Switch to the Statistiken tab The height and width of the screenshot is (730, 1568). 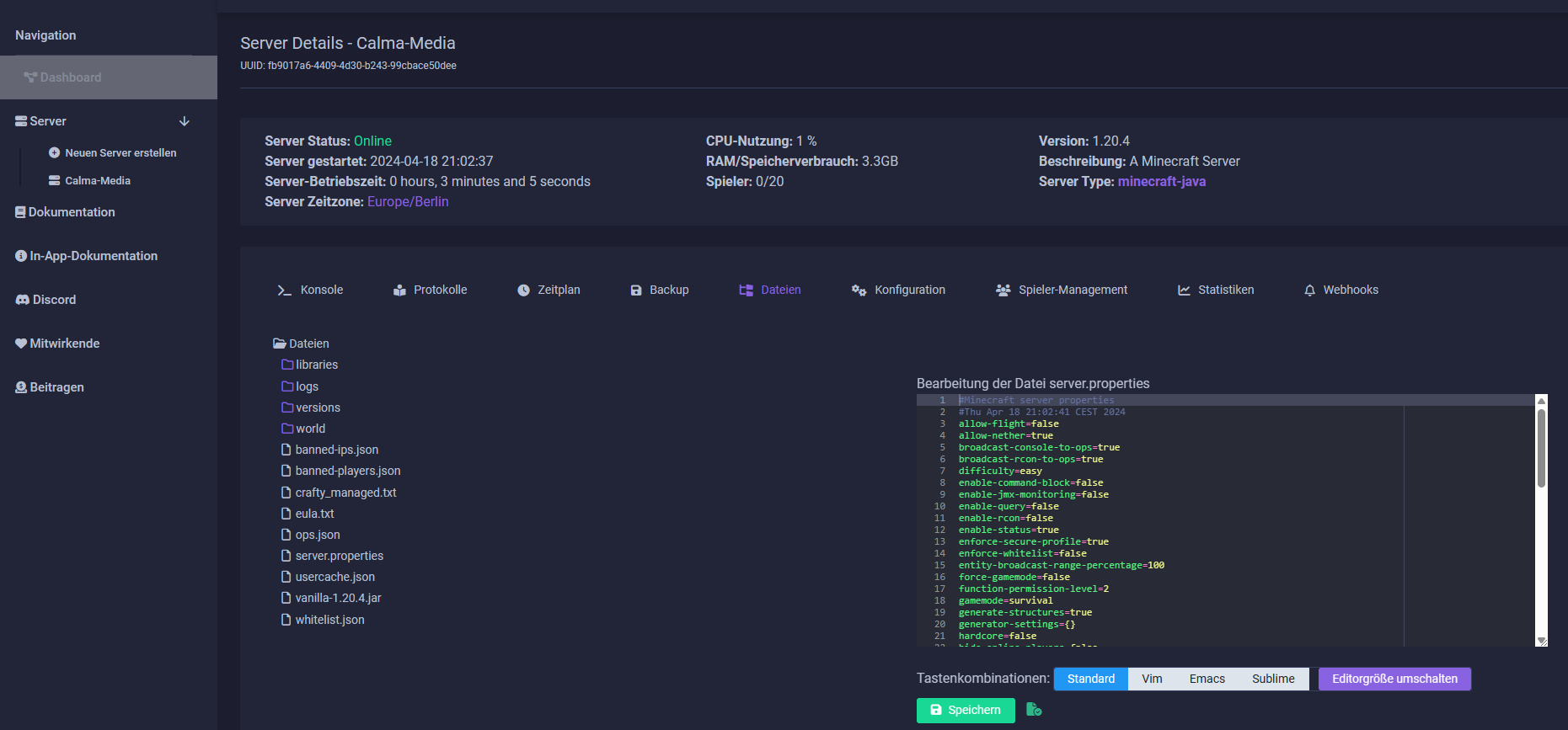click(1216, 290)
